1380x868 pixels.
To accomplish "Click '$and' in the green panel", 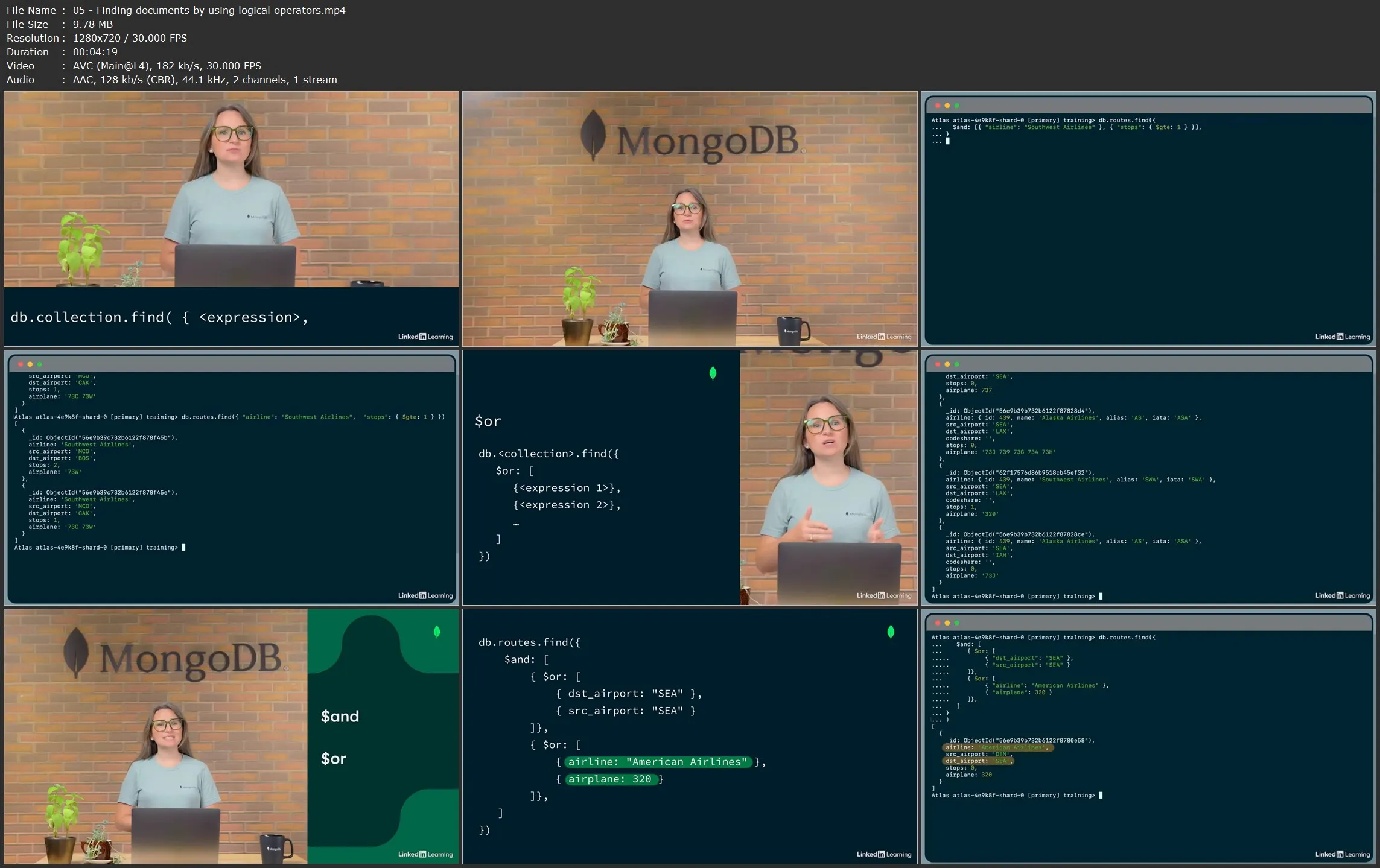I will (x=340, y=716).
